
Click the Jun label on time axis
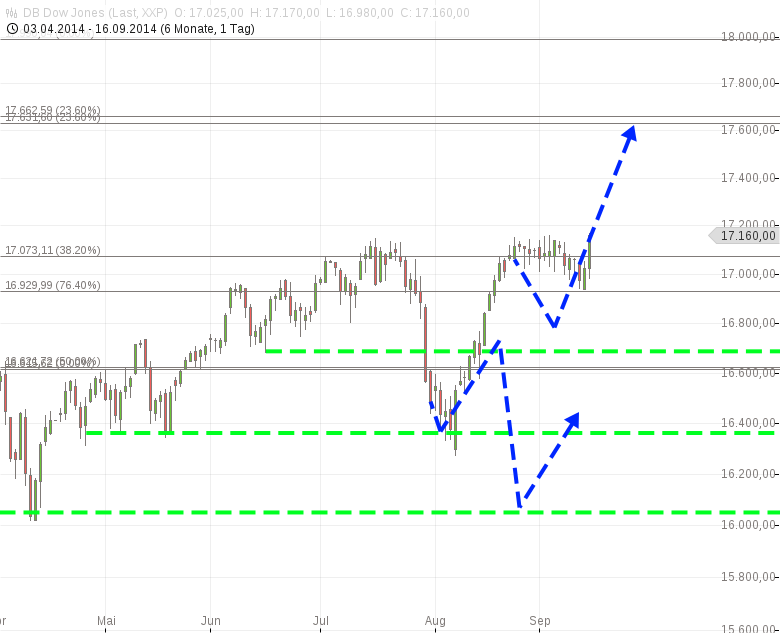[x=211, y=620]
